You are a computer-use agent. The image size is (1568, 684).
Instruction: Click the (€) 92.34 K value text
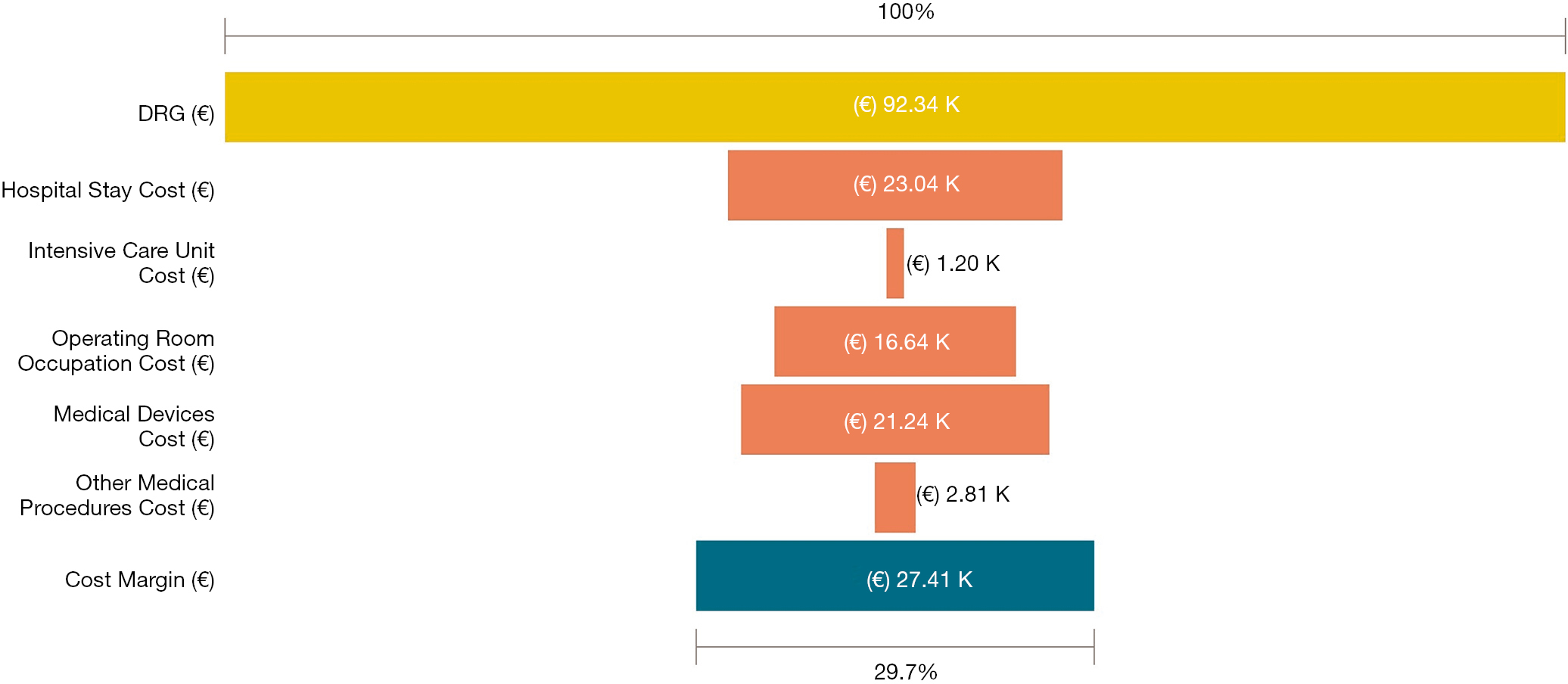(x=907, y=104)
